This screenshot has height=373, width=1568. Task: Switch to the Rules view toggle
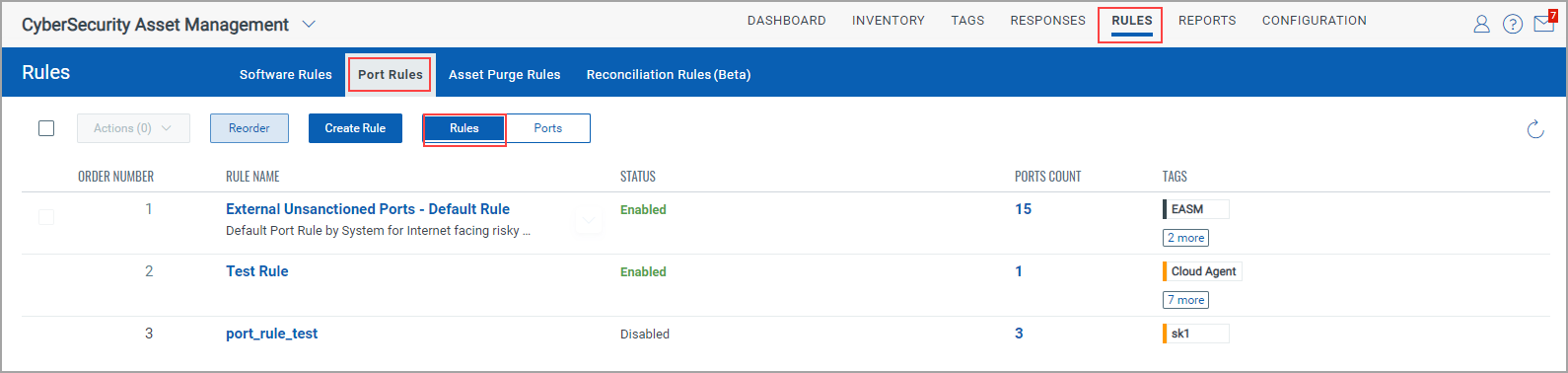(464, 128)
